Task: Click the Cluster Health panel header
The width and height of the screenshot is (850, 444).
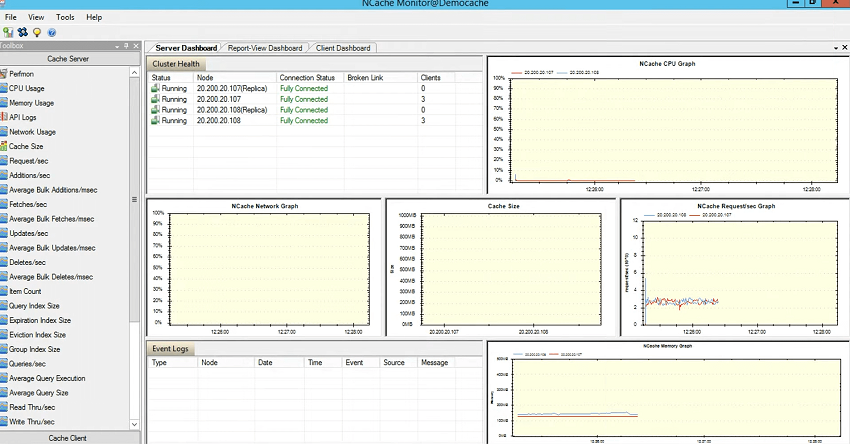Action: click(176, 64)
